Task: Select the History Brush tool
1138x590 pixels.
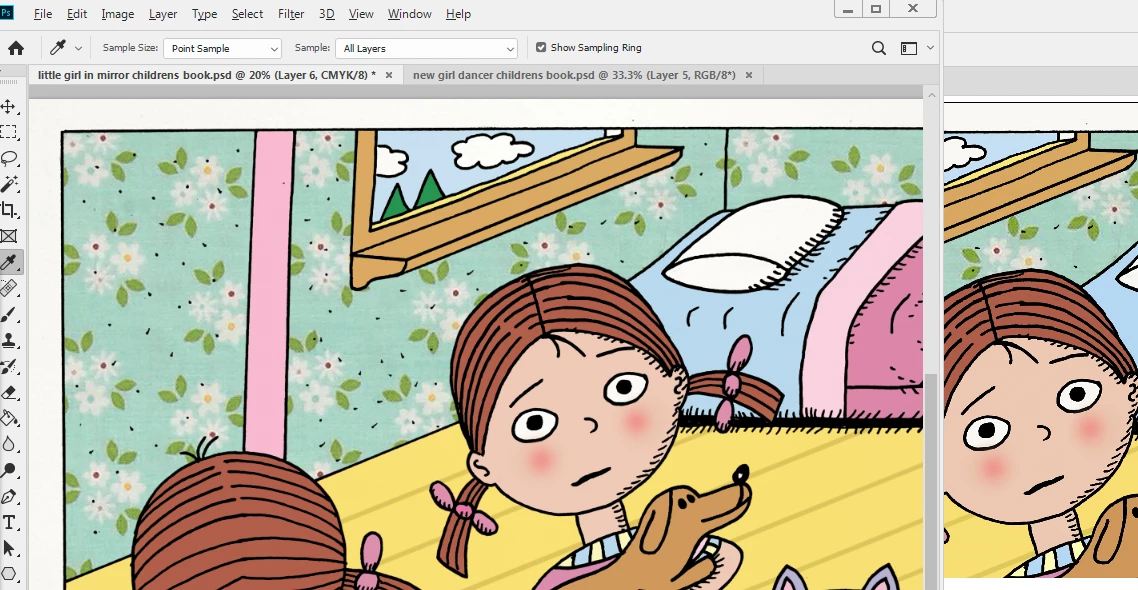Action: point(9,366)
